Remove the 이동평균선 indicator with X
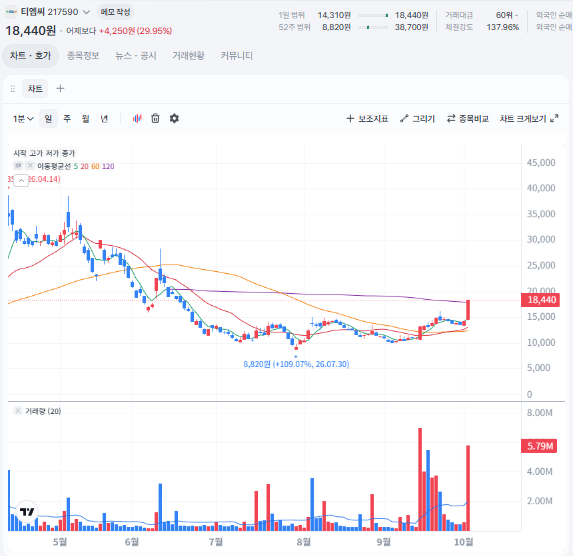The width and height of the screenshot is (573, 556). coord(30,166)
